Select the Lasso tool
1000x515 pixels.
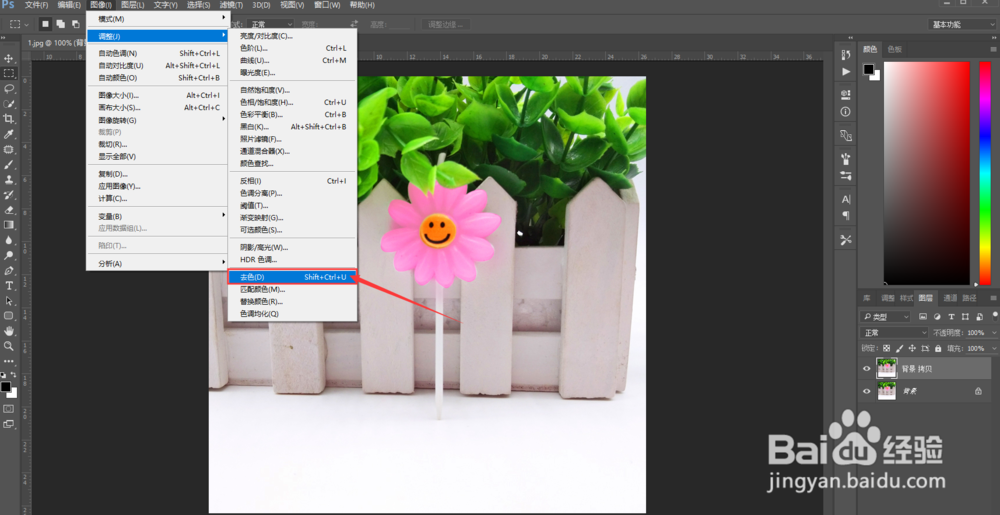click(9, 89)
